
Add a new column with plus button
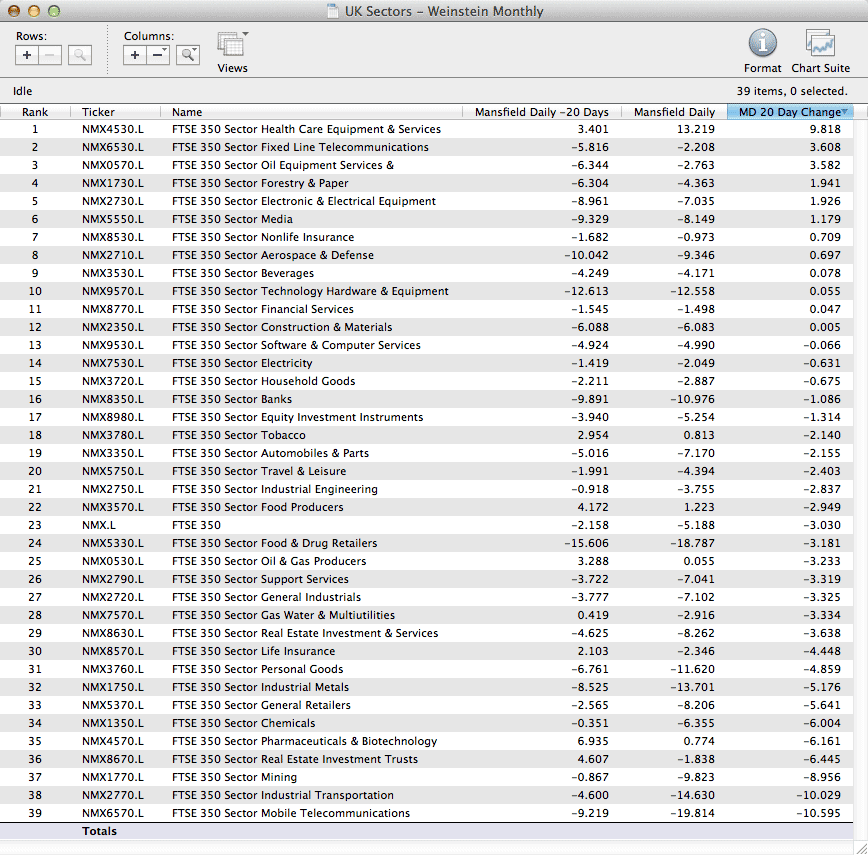[135, 55]
